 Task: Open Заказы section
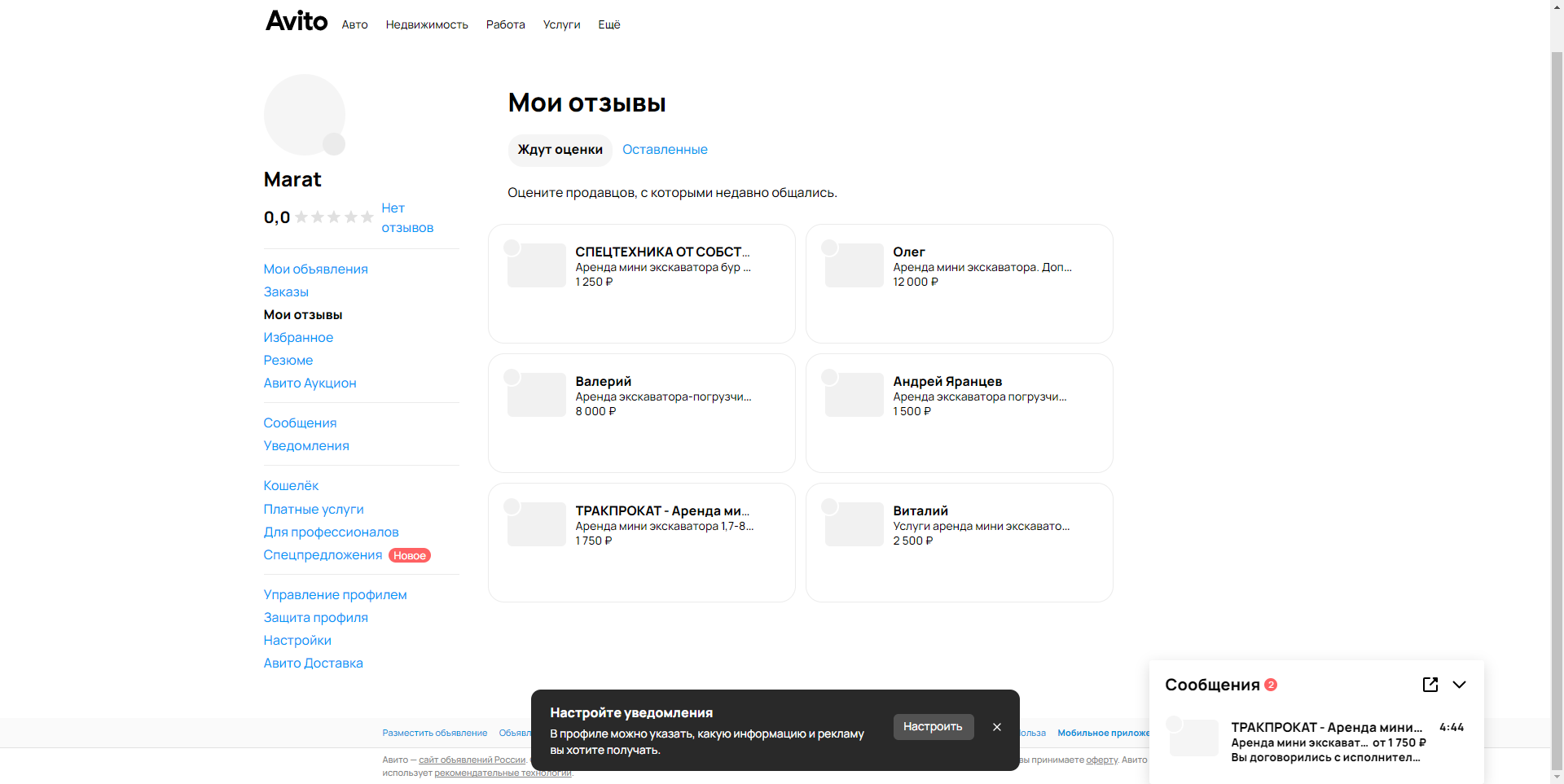pos(286,291)
